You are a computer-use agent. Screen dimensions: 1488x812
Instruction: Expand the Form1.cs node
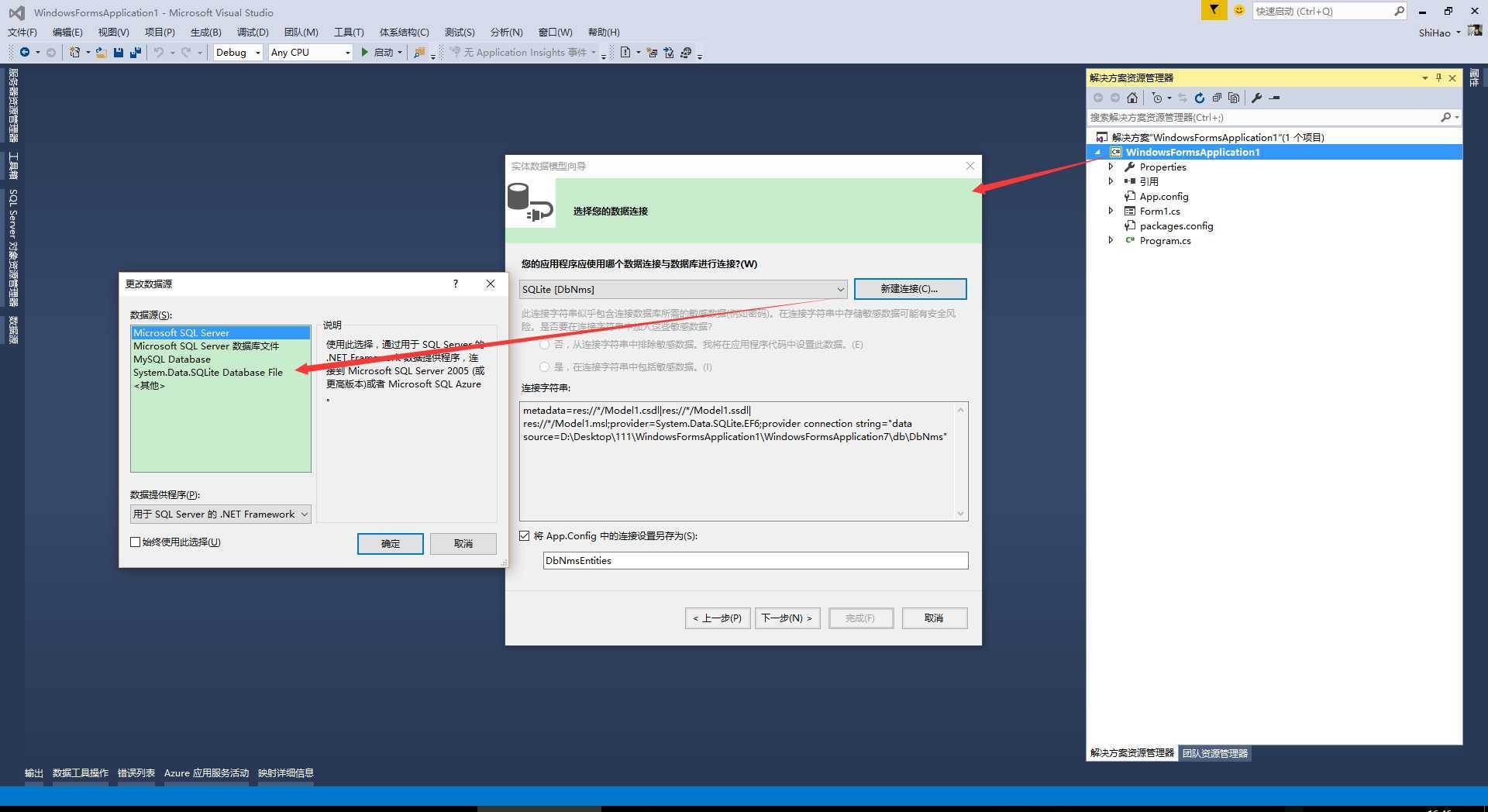tap(1111, 211)
